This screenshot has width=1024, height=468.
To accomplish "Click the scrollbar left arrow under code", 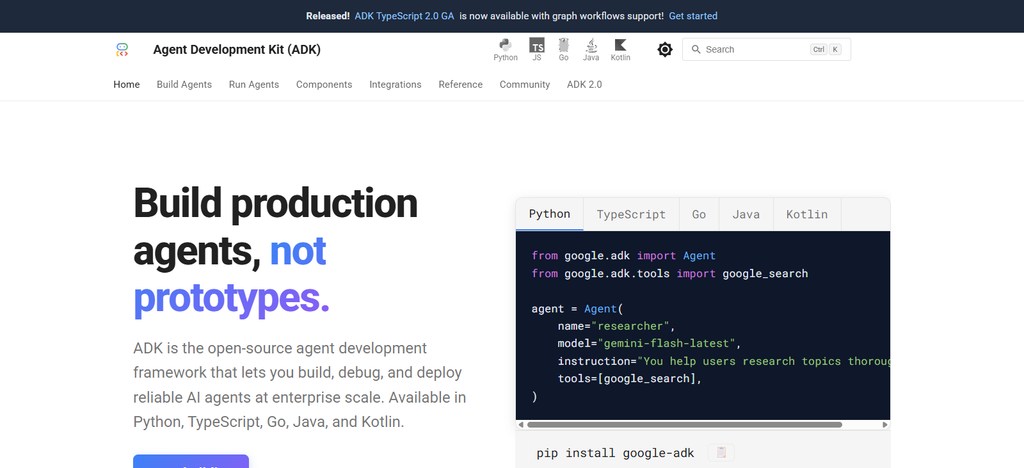I will (x=520, y=425).
